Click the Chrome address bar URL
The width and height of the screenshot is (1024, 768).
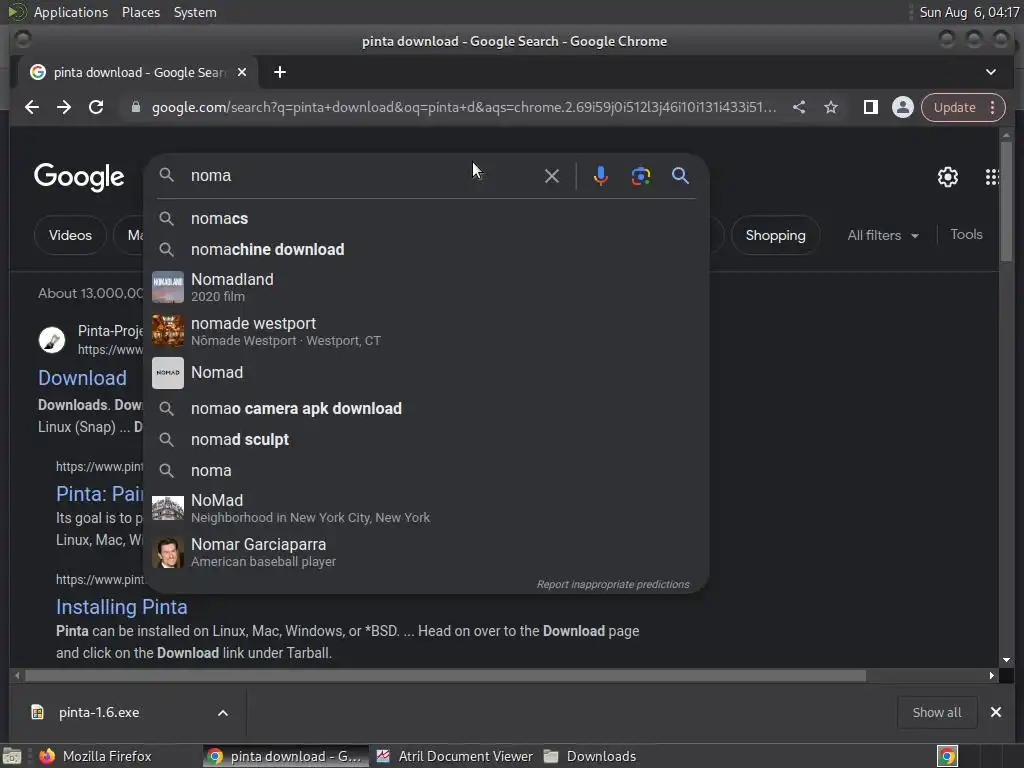coord(464,107)
